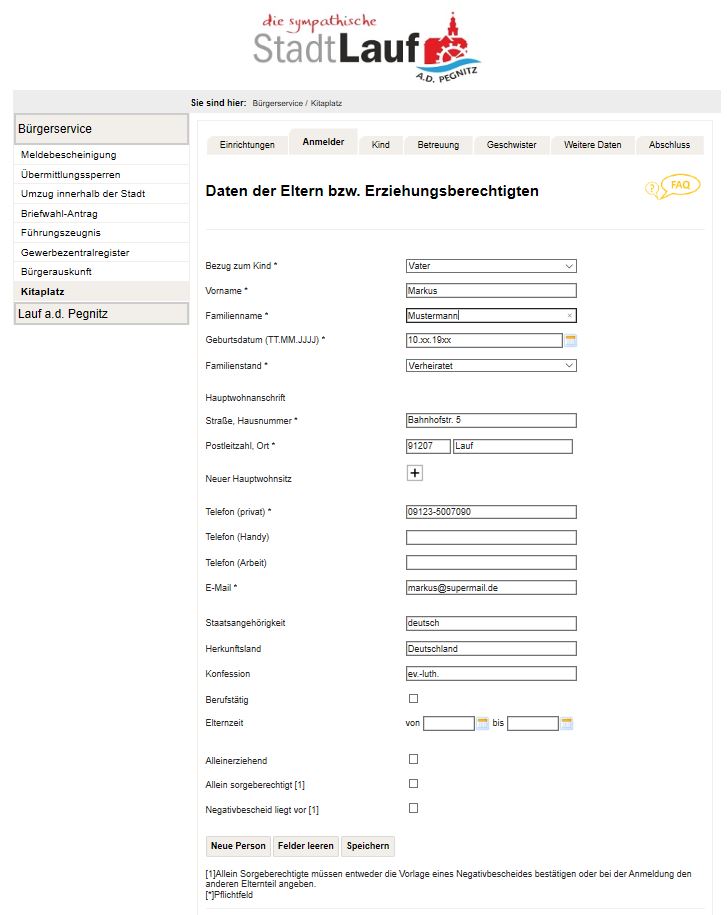The height and width of the screenshot is (915, 727).
Task: Click the Stadt Lauf logo
Action: [366, 47]
